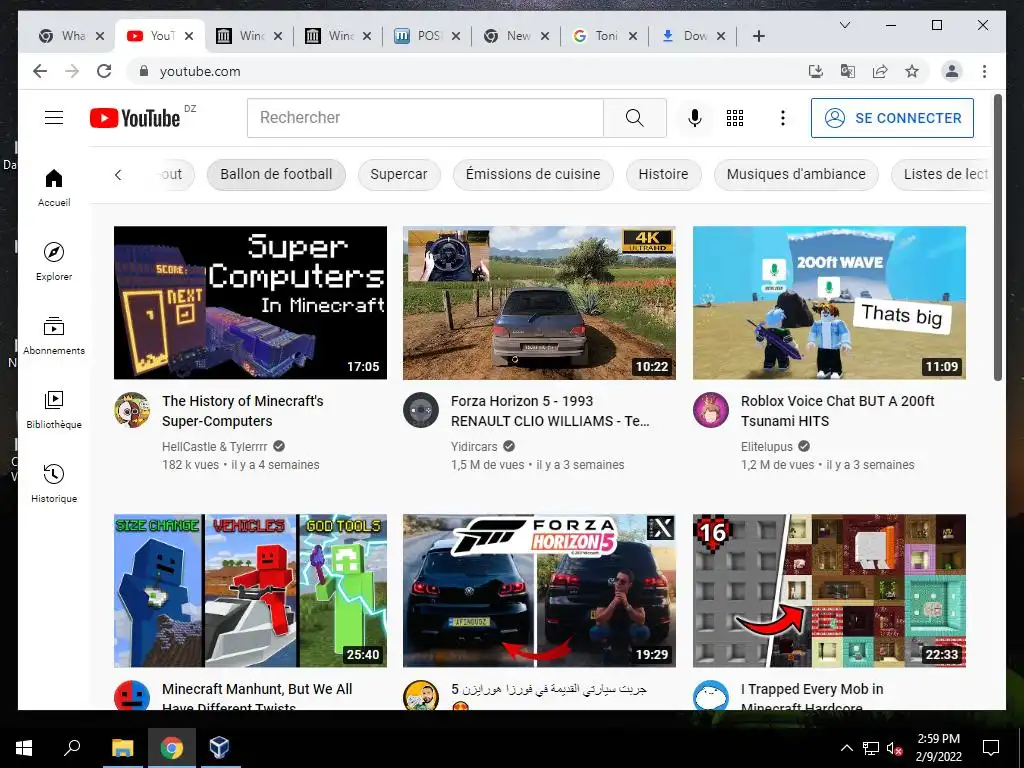Open Elitelupus channel name link
This screenshot has width=1024, height=768.
767,447
